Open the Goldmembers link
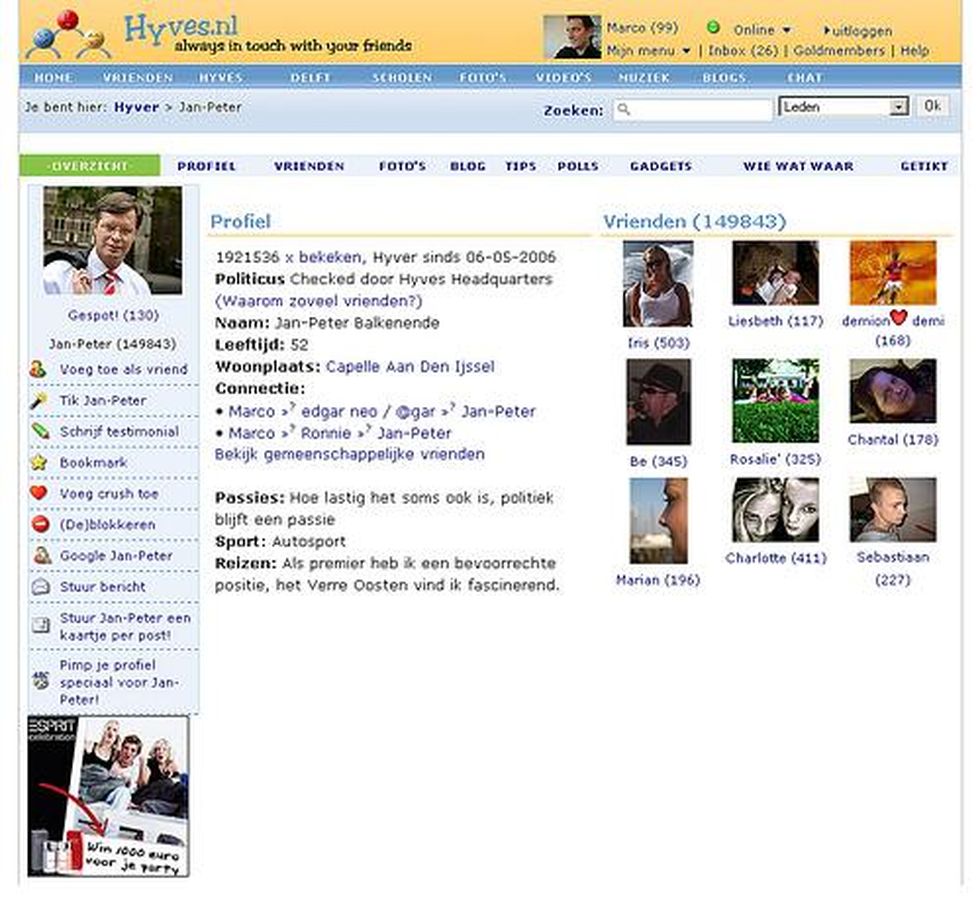This screenshot has width=980, height=909. click(x=839, y=51)
